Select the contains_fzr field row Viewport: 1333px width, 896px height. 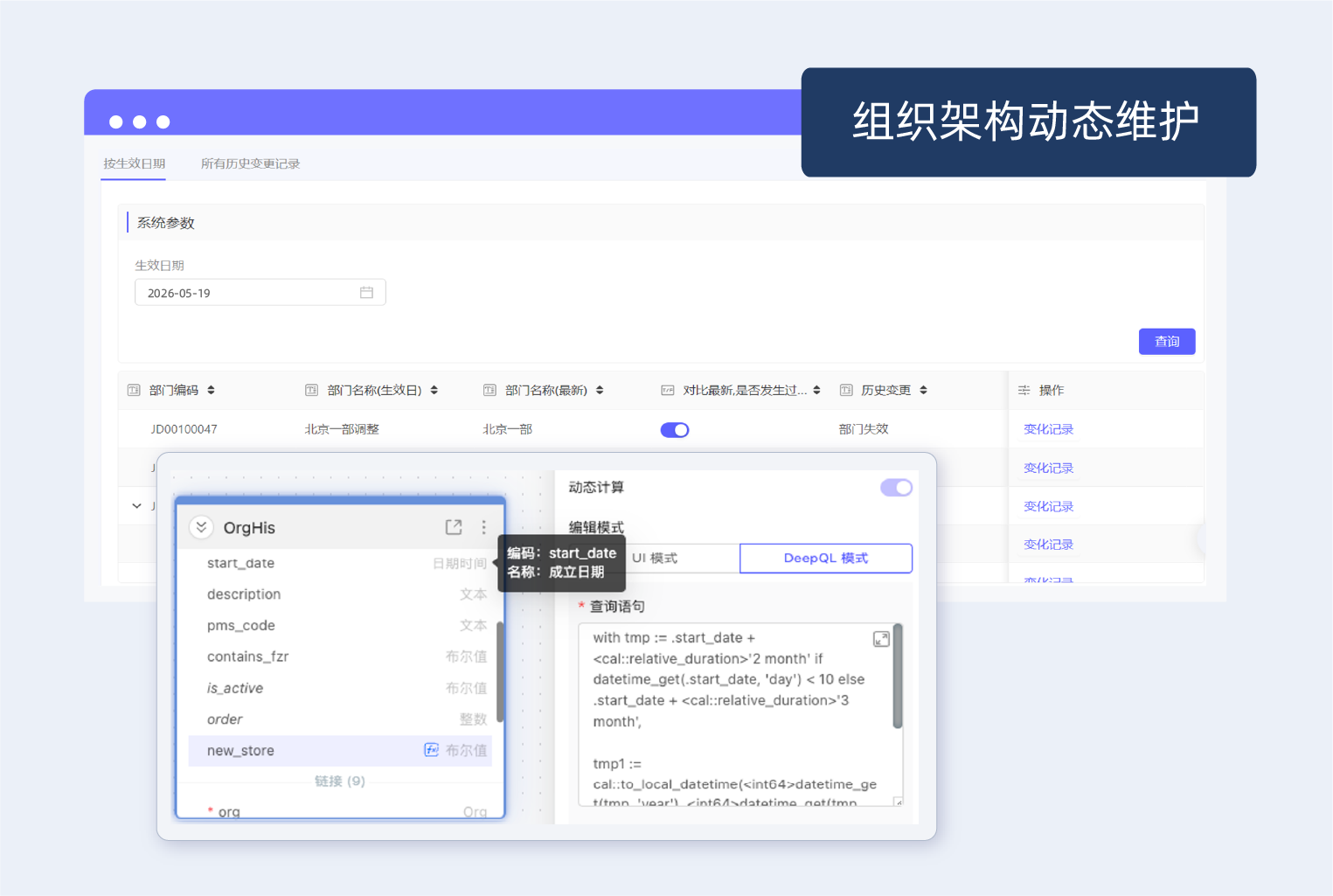point(340,656)
